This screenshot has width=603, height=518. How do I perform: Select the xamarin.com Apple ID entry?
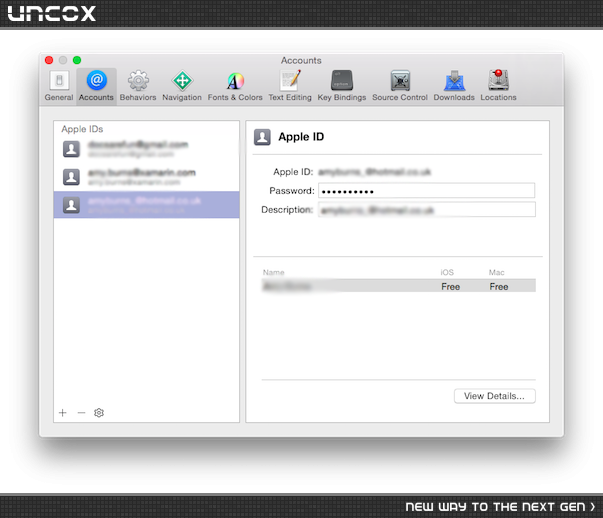(147, 177)
